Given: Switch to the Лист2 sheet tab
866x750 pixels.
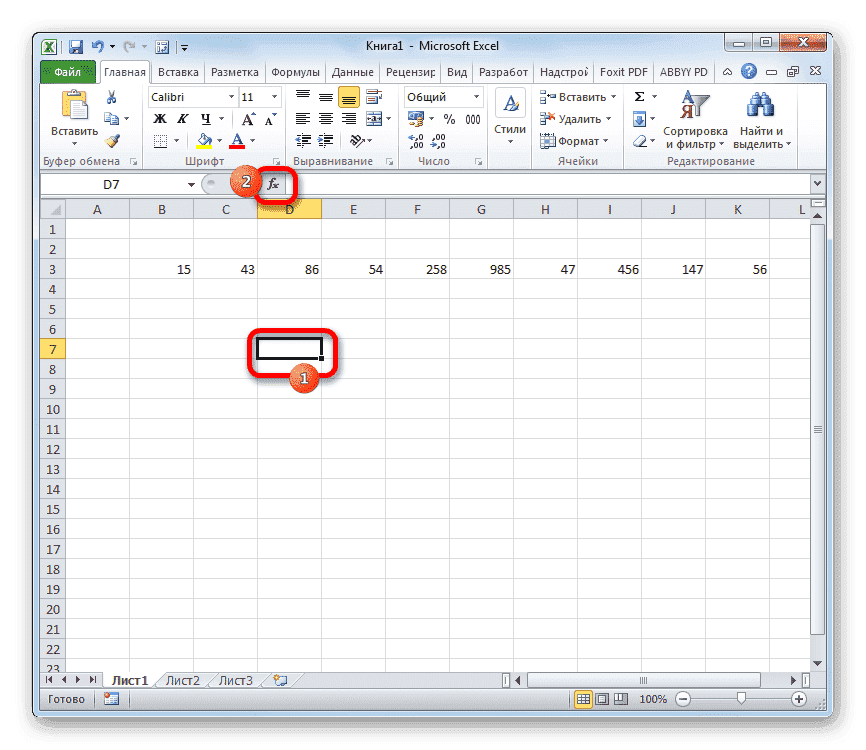Looking at the screenshot, I should [x=183, y=679].
